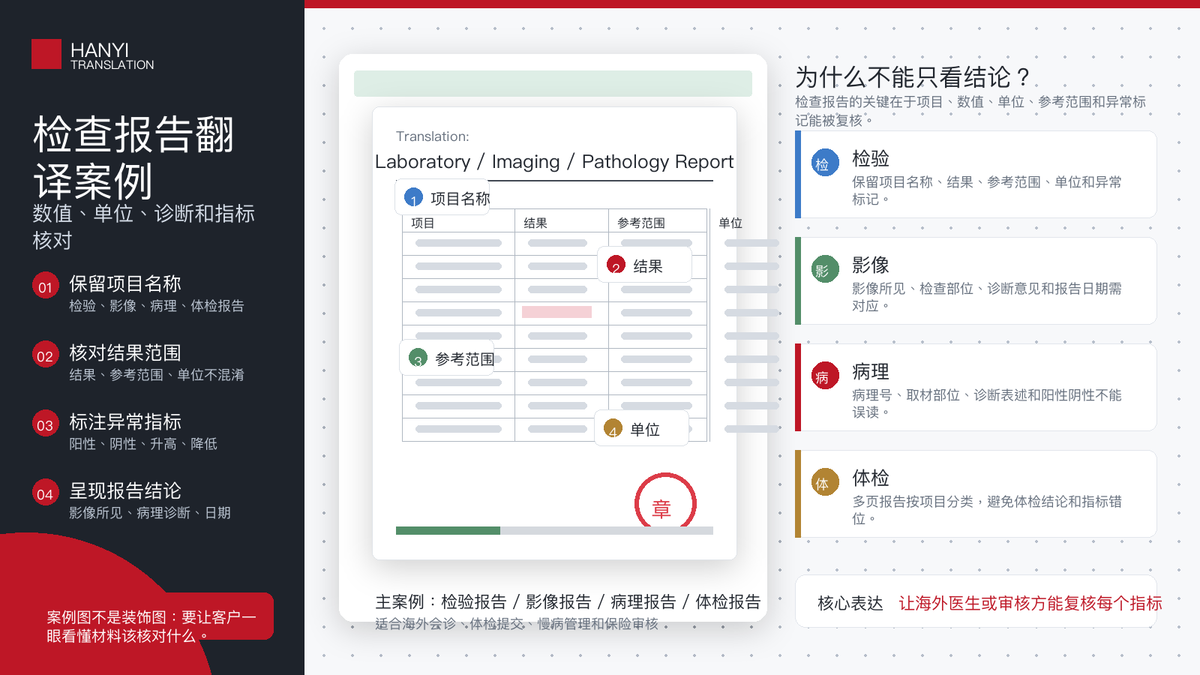Click the 病理号、取材部位 description

987,403
